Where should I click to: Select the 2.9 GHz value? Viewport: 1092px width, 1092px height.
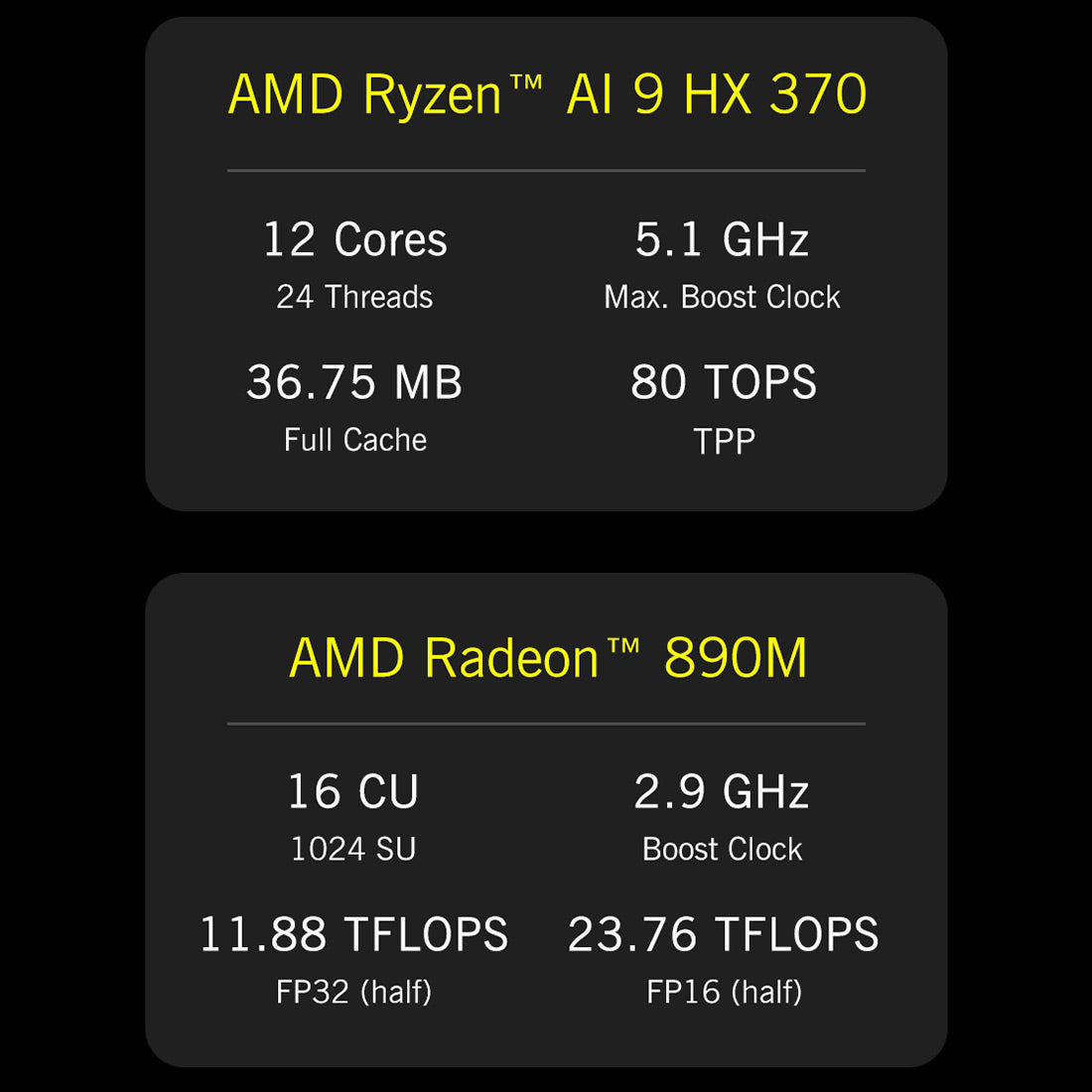(722, 792)
